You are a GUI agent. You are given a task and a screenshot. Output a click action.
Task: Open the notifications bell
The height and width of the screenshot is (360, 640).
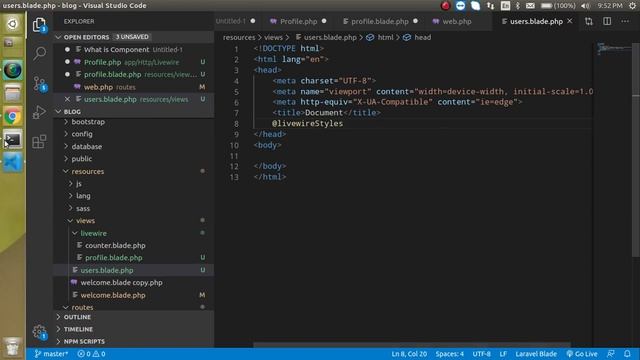pos(627,354)
